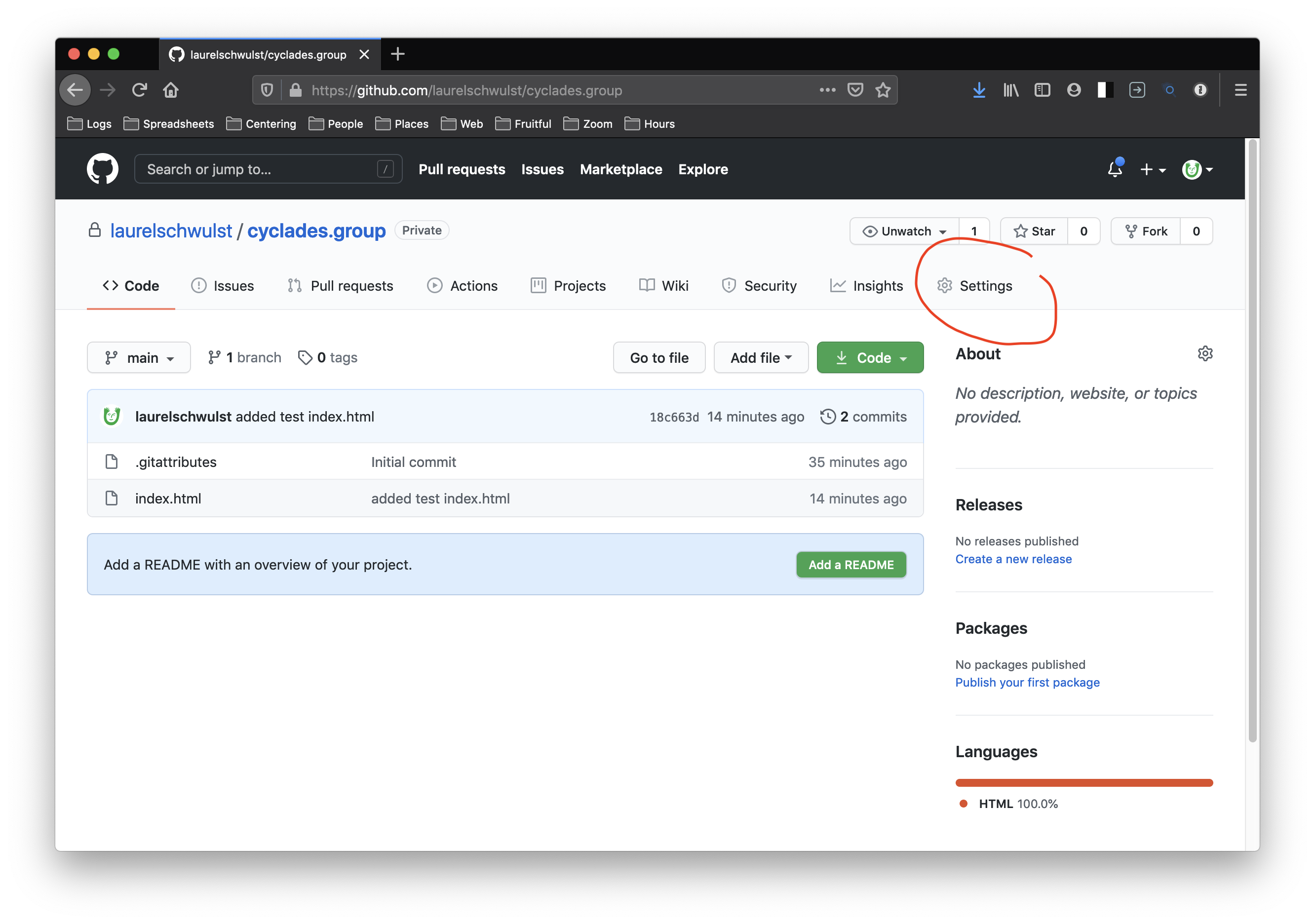Save the page to Pocket
Image resolution: width=1315 pixels, height=924 pixels.
click(855, 90)
